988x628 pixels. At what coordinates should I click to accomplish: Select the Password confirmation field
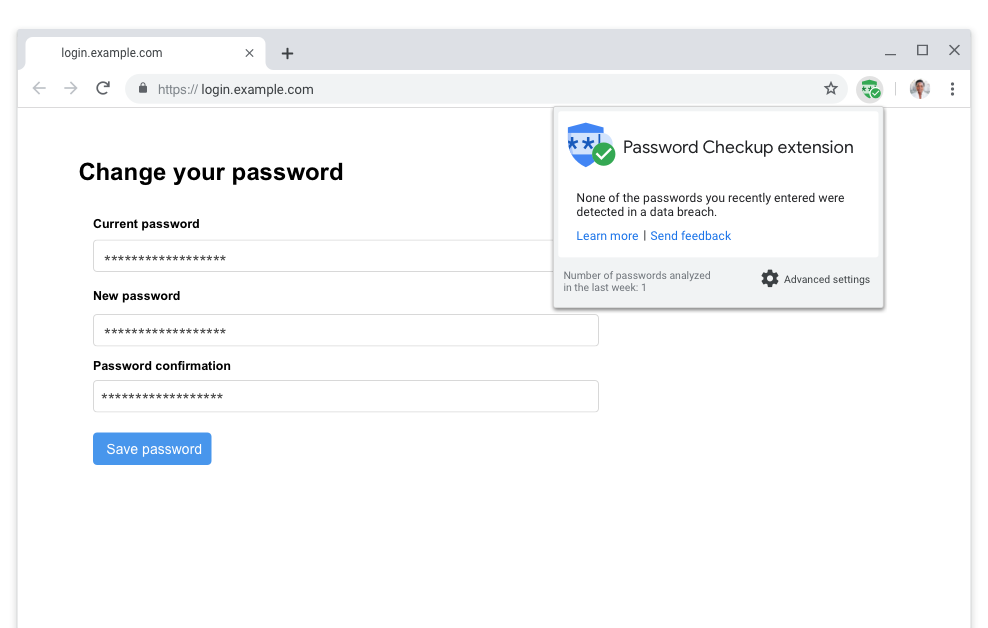coord(345,396)
